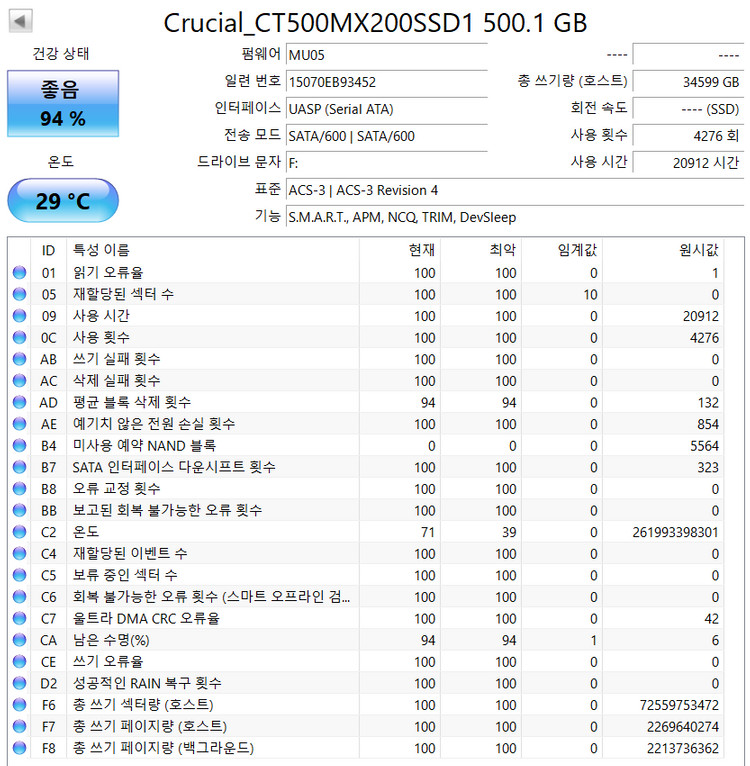
Task: Click the status dot for attribute B4
Action: pyautogui.click(x=20, y=446)
